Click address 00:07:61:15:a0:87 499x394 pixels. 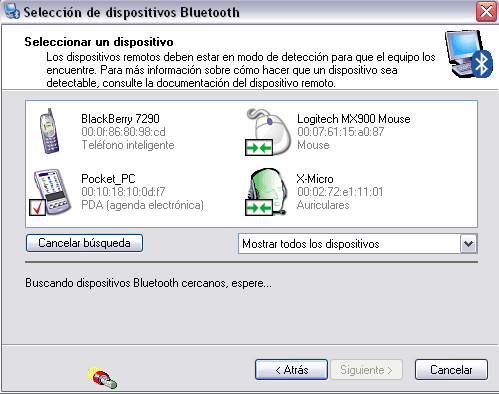(341, 132)
